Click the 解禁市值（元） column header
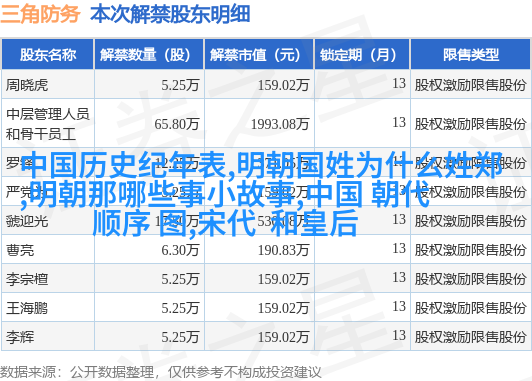This screenshot has height=381, width=532. pos(259,55)
